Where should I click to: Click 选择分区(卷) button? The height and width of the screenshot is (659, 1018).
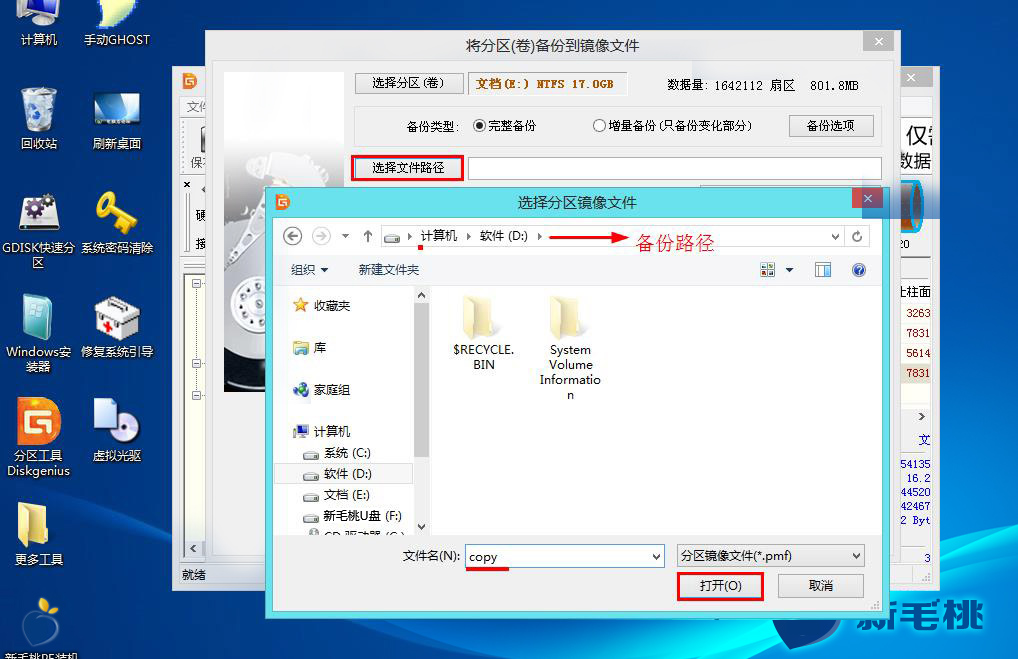[x=408, y=83]
